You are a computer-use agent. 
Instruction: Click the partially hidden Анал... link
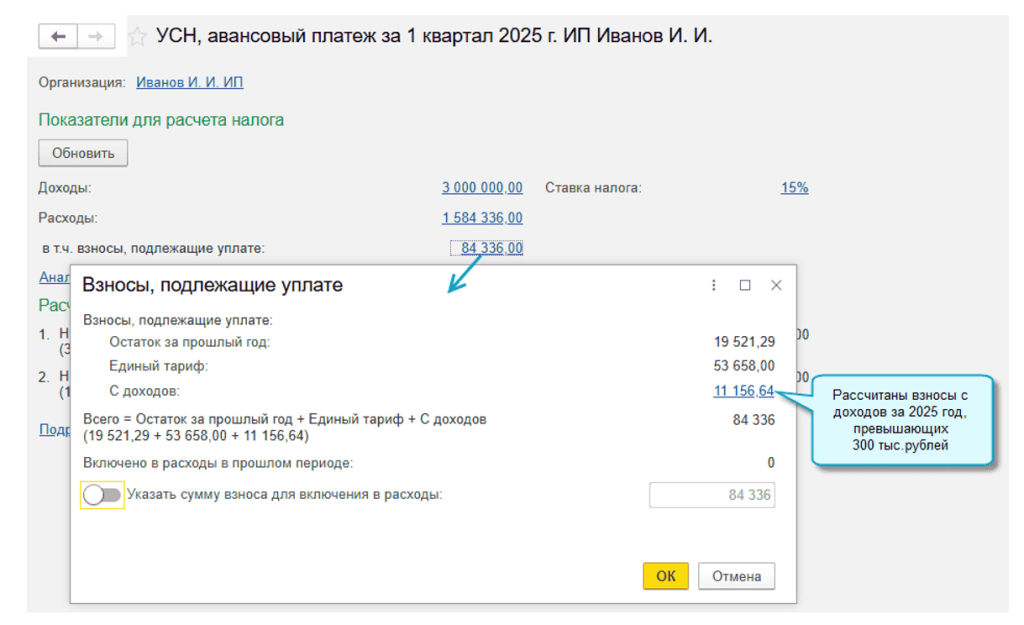[53, 277]
